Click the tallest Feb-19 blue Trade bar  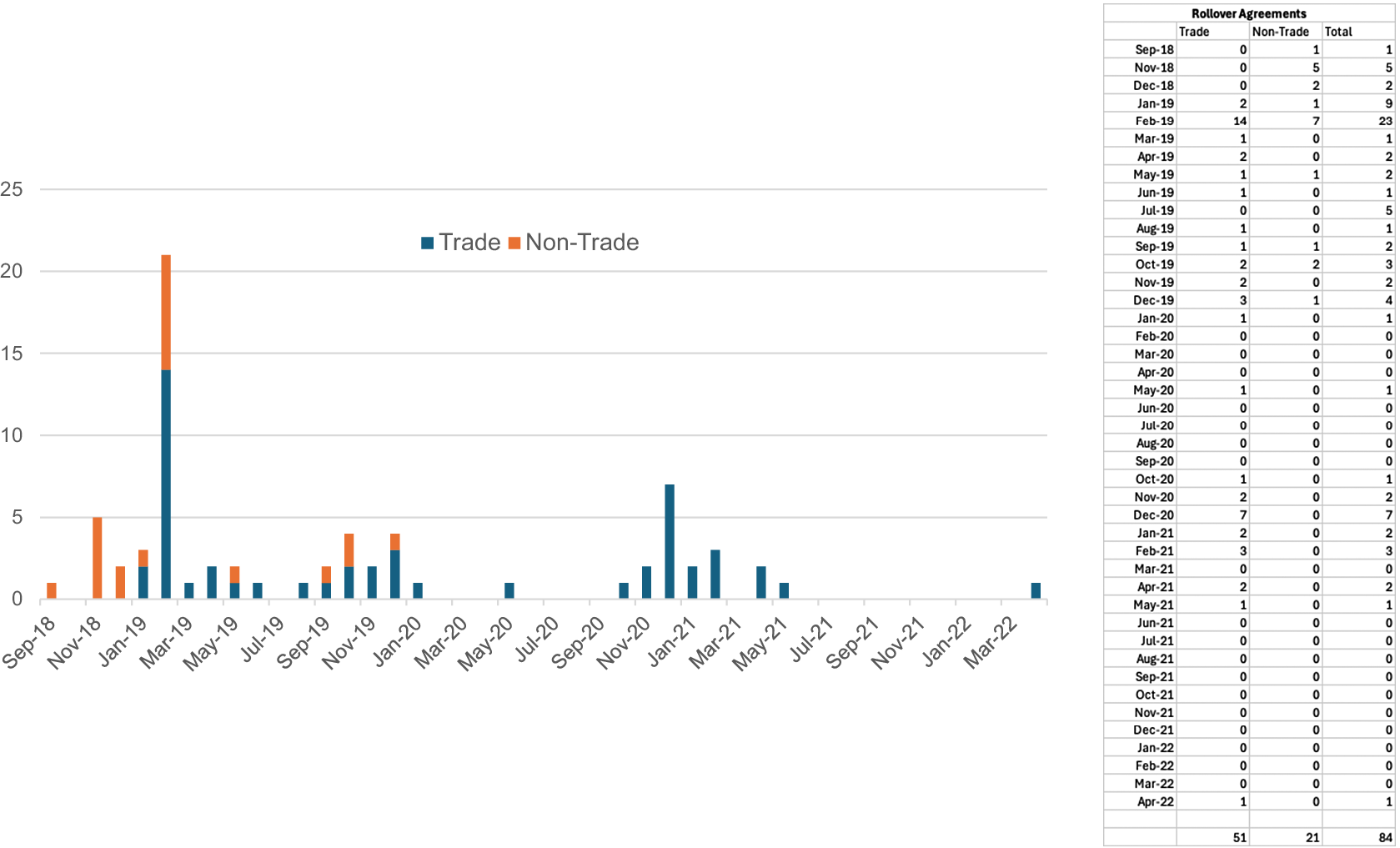coord(166,484)
